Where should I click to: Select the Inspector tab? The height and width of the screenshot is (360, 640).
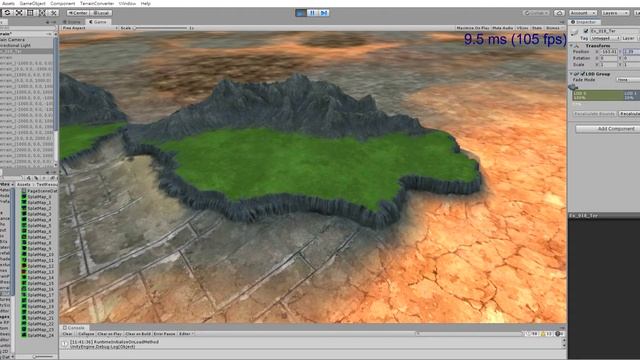point(584,22)
